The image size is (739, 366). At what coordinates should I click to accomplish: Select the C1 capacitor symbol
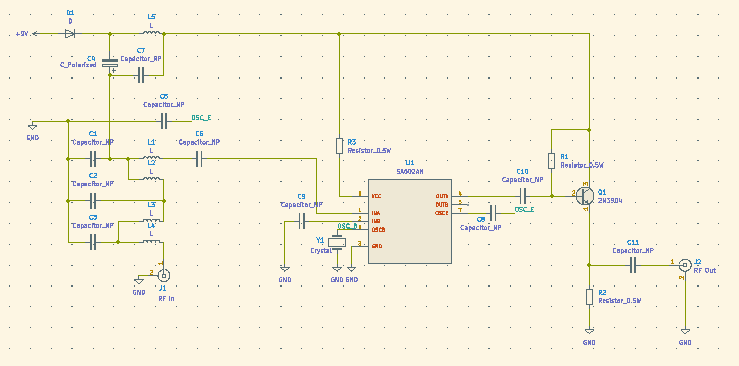tap(93, 159)
